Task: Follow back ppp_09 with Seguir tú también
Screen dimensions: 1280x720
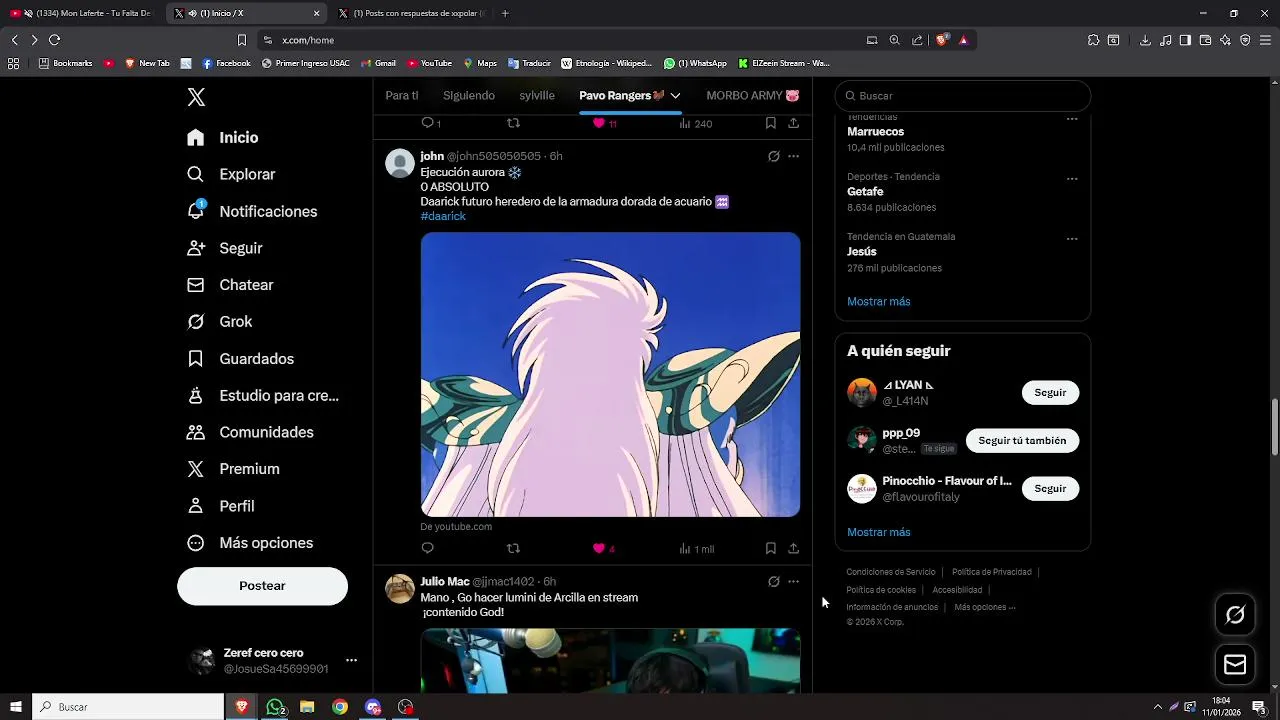Action: 1022,441
